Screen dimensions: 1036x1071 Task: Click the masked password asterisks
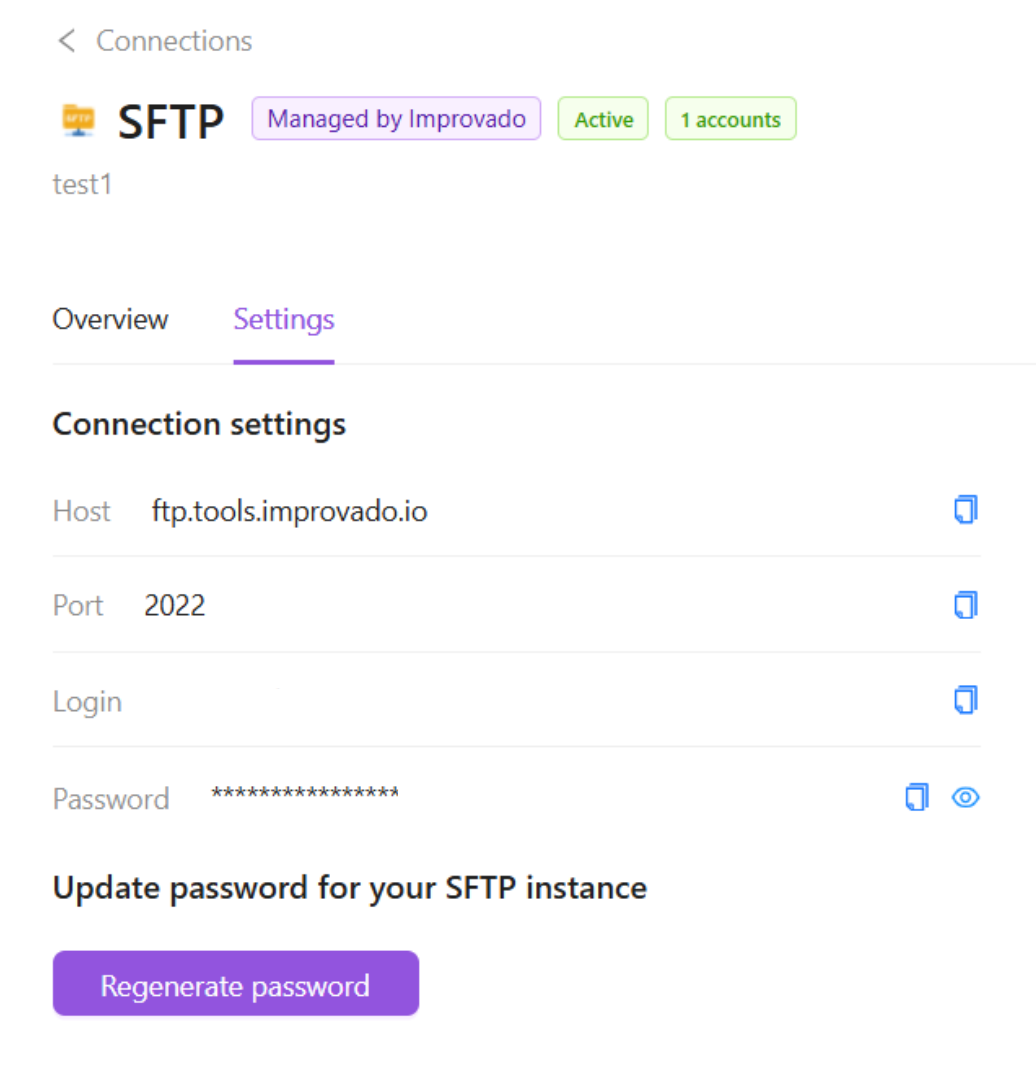click(305, 794)
